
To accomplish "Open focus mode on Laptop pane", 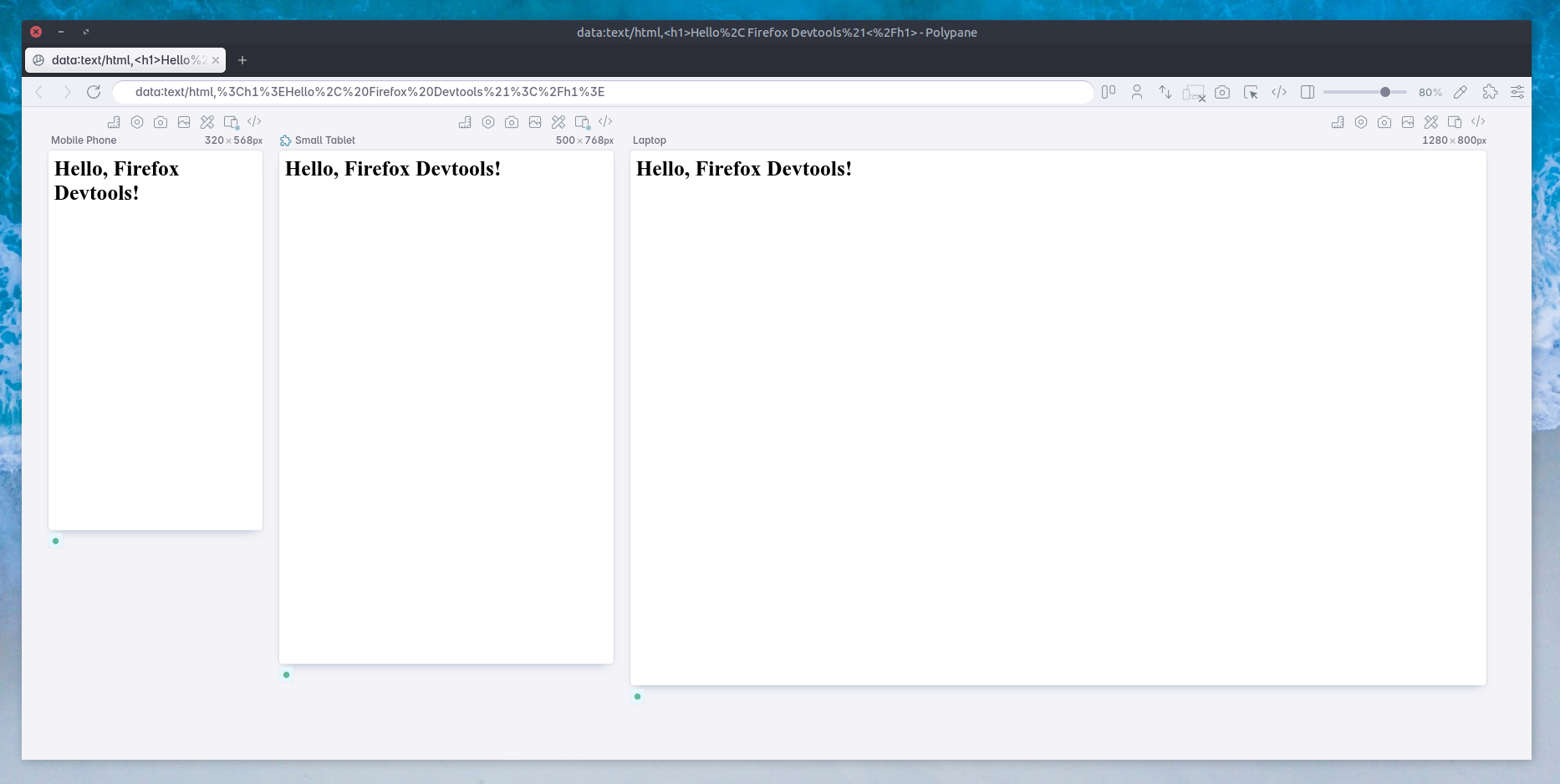I will pos(1361,122).
